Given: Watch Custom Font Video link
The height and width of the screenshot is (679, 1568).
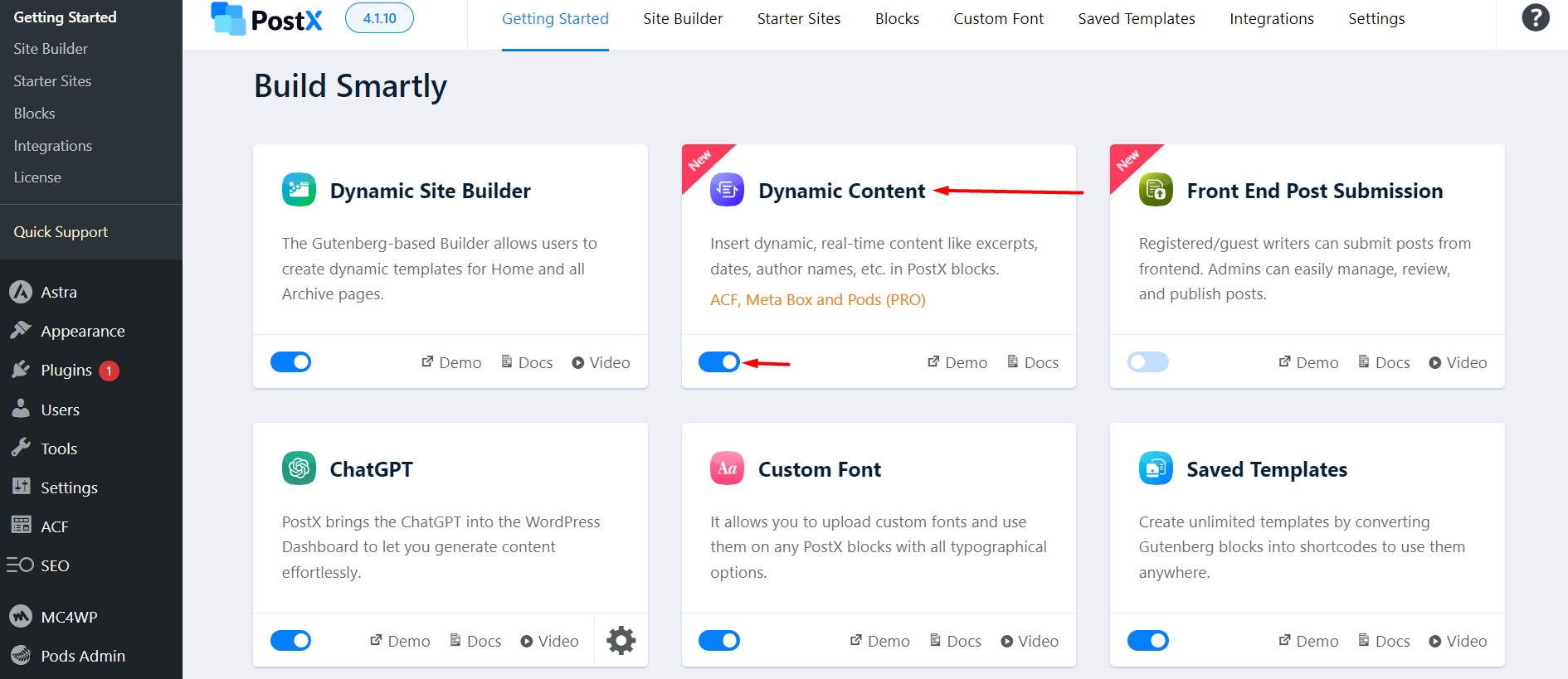Looking at the screenshot, I should pyautogui.click(x=1030, y=641).
